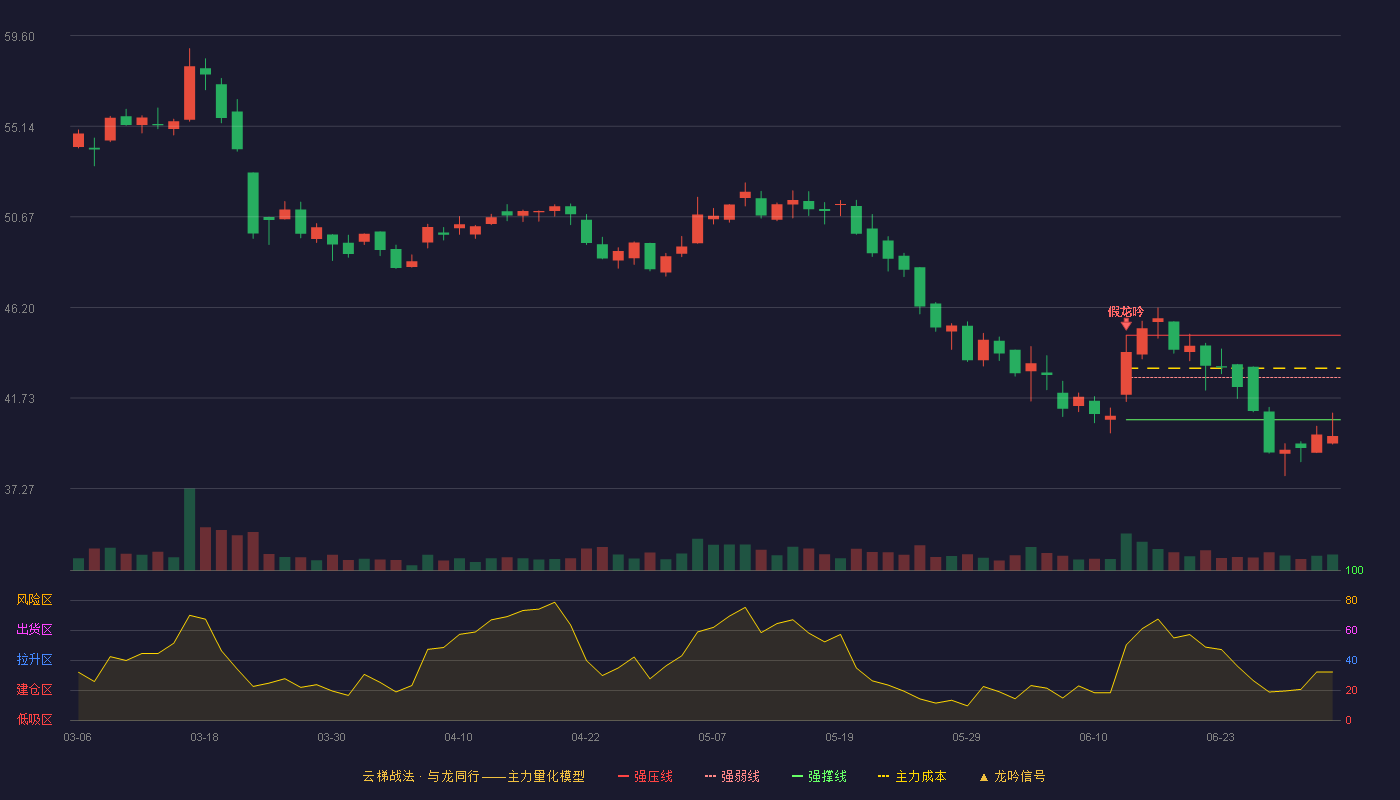Select the 建仓区 zone label
This screenshot has width=1400, height=800.
tap(34, 690)
